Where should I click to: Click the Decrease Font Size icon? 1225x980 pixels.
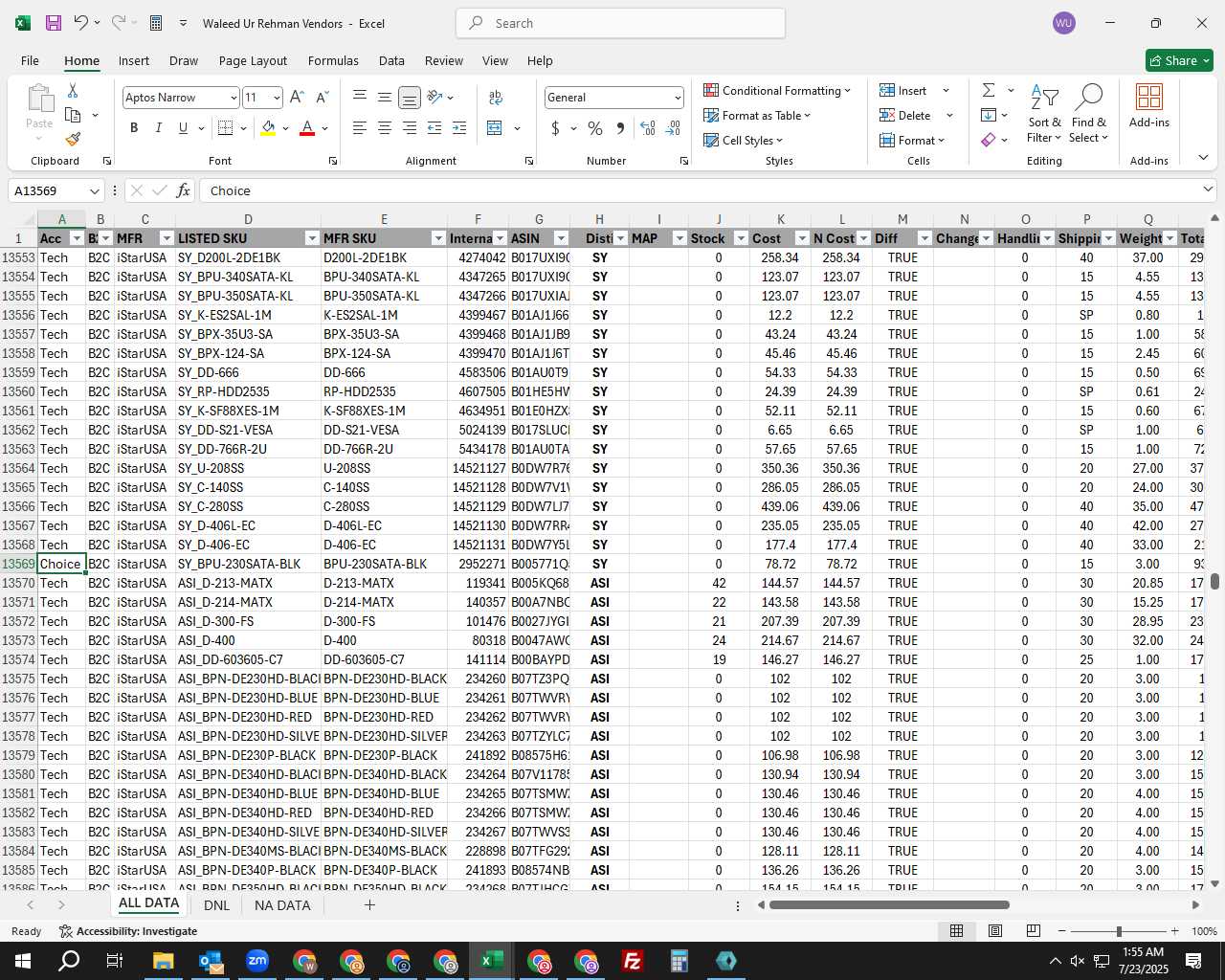tap(322, 97)
